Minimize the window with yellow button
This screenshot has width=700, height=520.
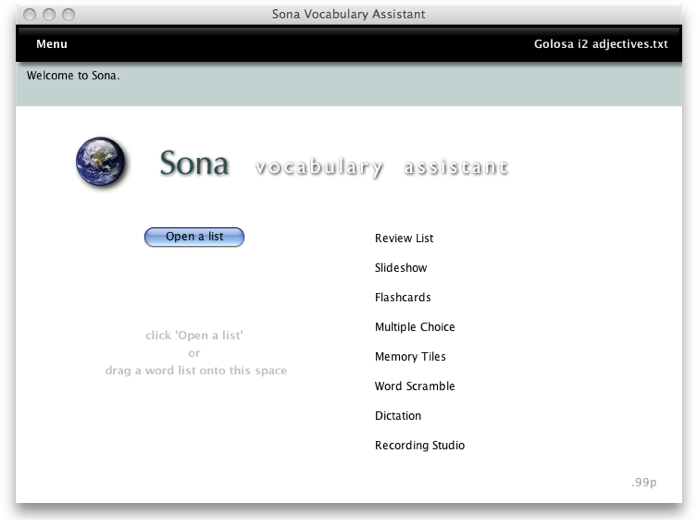tap(48, 14)
